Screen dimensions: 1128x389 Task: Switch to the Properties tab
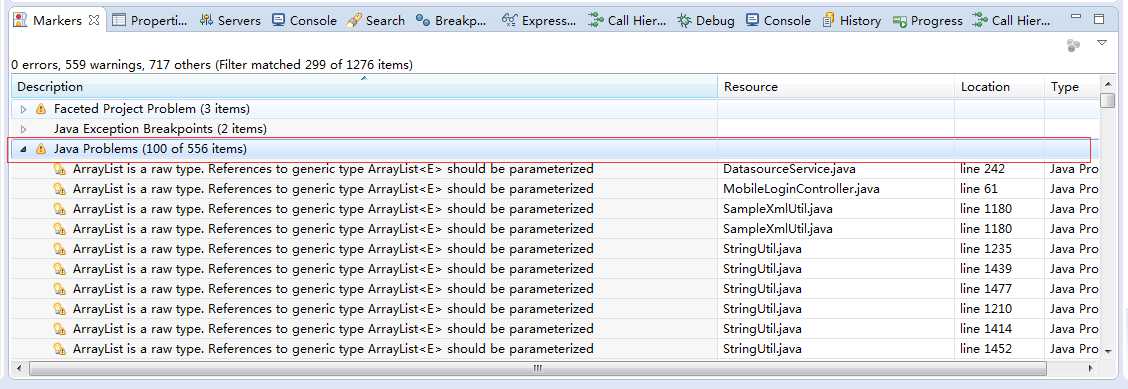(x=150, y=20)
